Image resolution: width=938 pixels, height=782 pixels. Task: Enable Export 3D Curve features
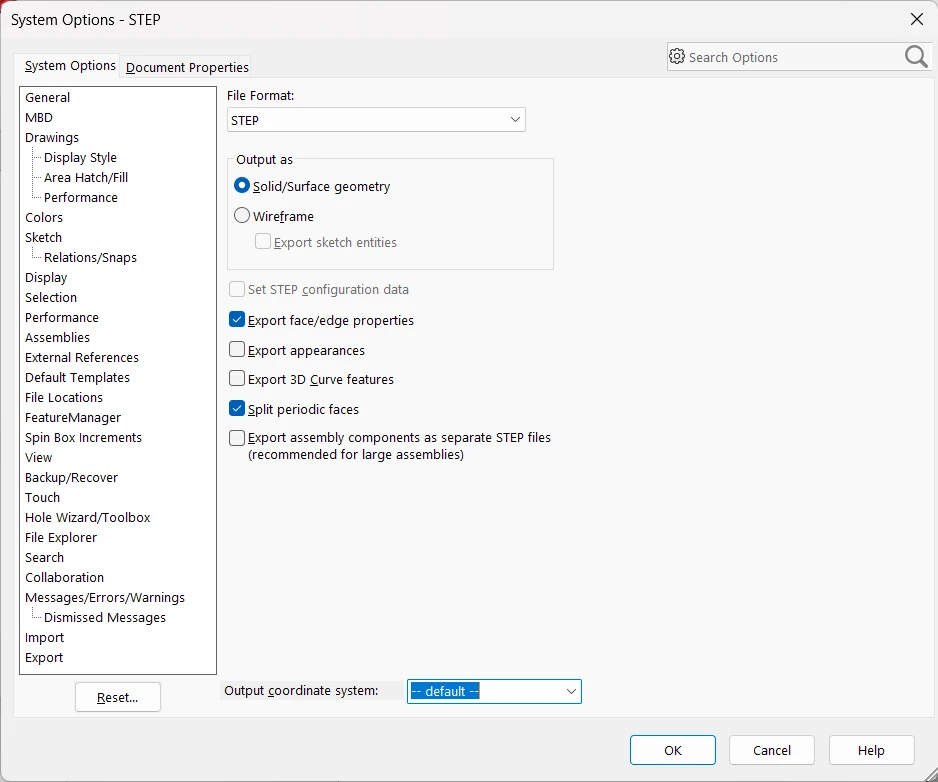coord(237,379)
